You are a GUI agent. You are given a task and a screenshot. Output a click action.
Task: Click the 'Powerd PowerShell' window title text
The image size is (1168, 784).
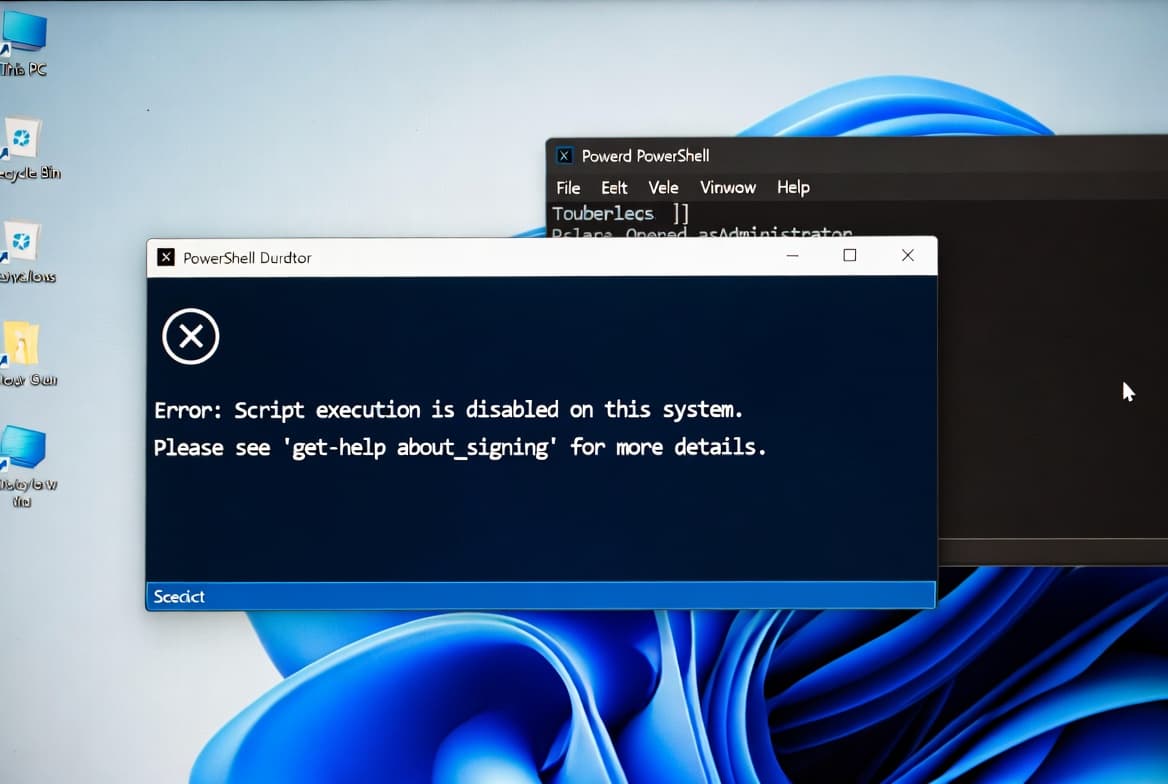(x=645, y=156)
